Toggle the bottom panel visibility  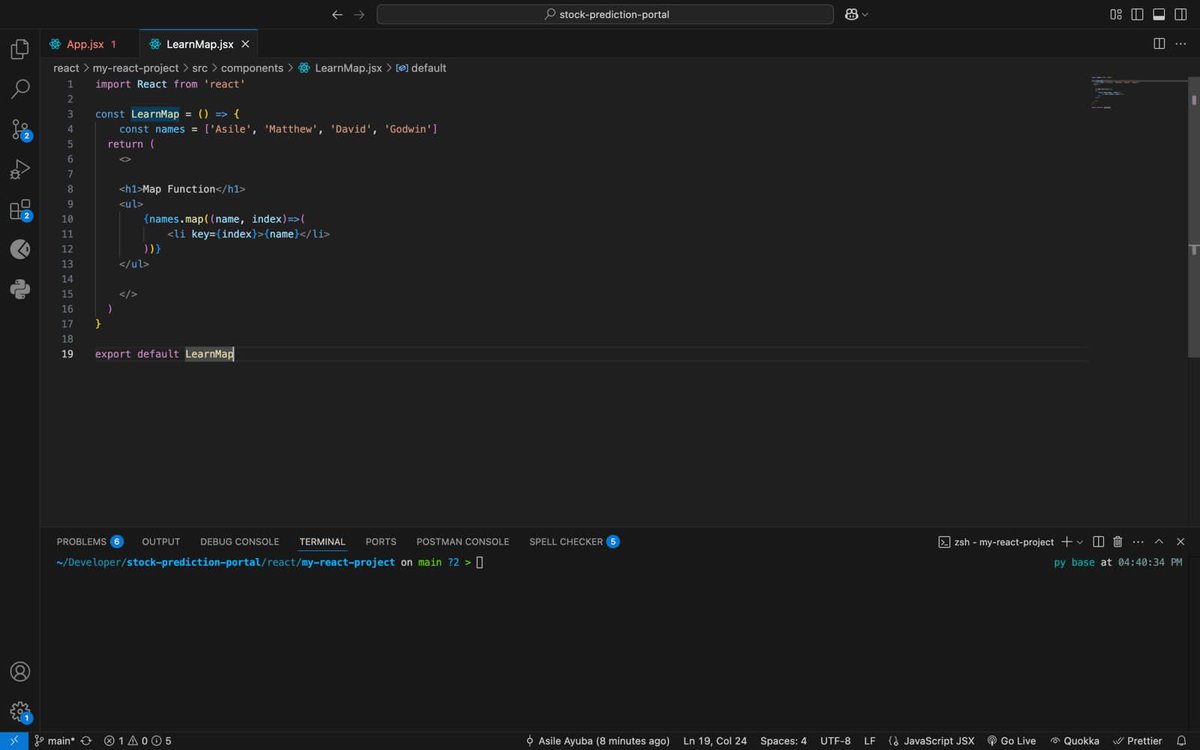point(1159,14)
